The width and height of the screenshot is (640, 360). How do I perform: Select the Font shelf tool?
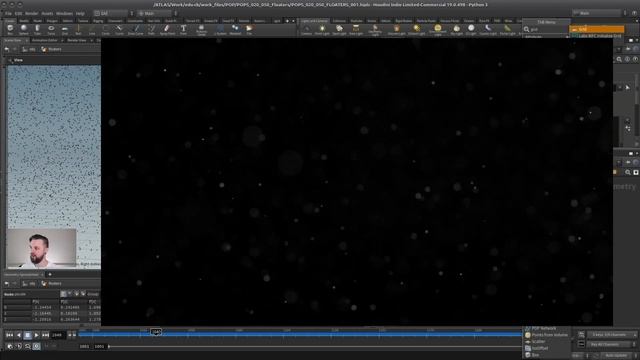(183, 29)
